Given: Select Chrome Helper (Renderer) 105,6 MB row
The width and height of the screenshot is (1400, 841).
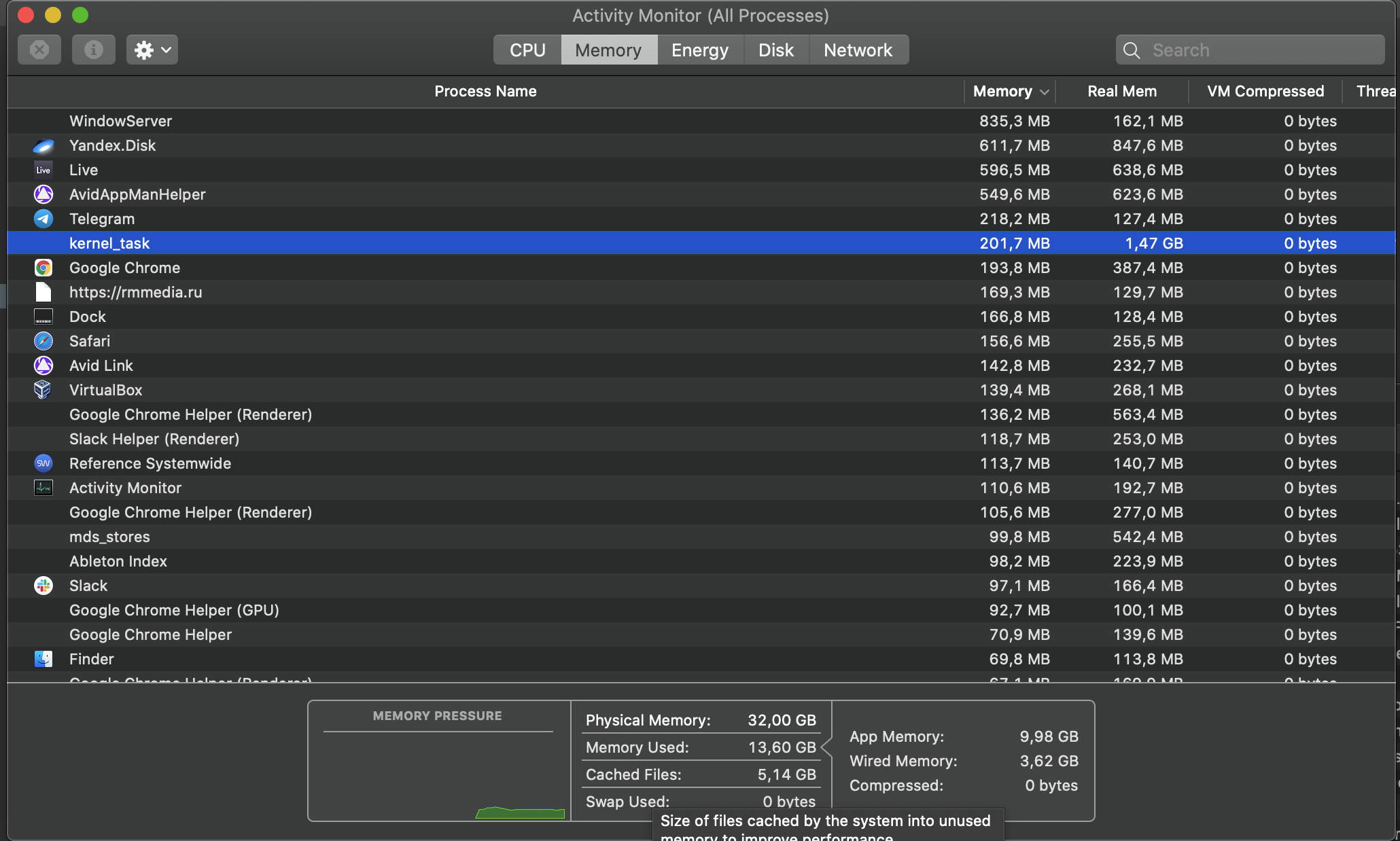Looking at the screenshot, I should click(x=701, y=512).
